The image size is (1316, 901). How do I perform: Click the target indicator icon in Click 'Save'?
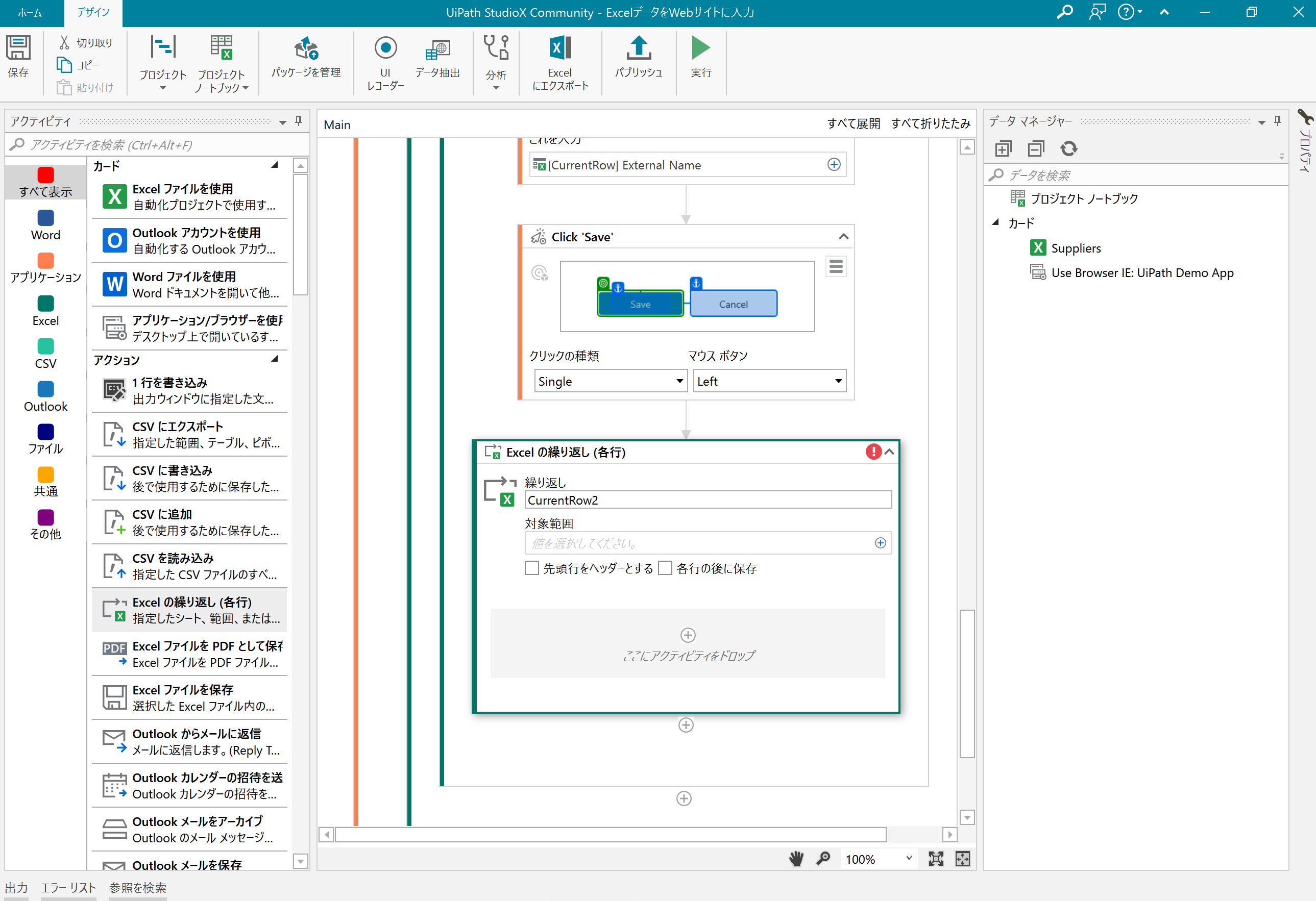pos(540,273)
